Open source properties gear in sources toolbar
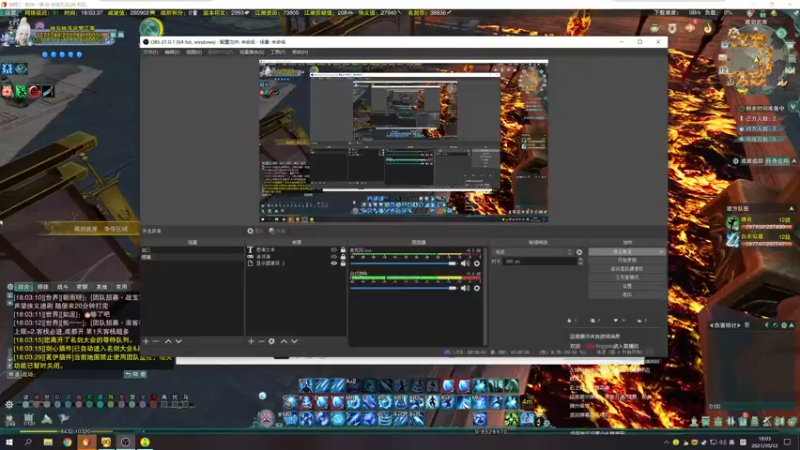The height and width of the screenshot is (450, 800). (x=271, y=341)
